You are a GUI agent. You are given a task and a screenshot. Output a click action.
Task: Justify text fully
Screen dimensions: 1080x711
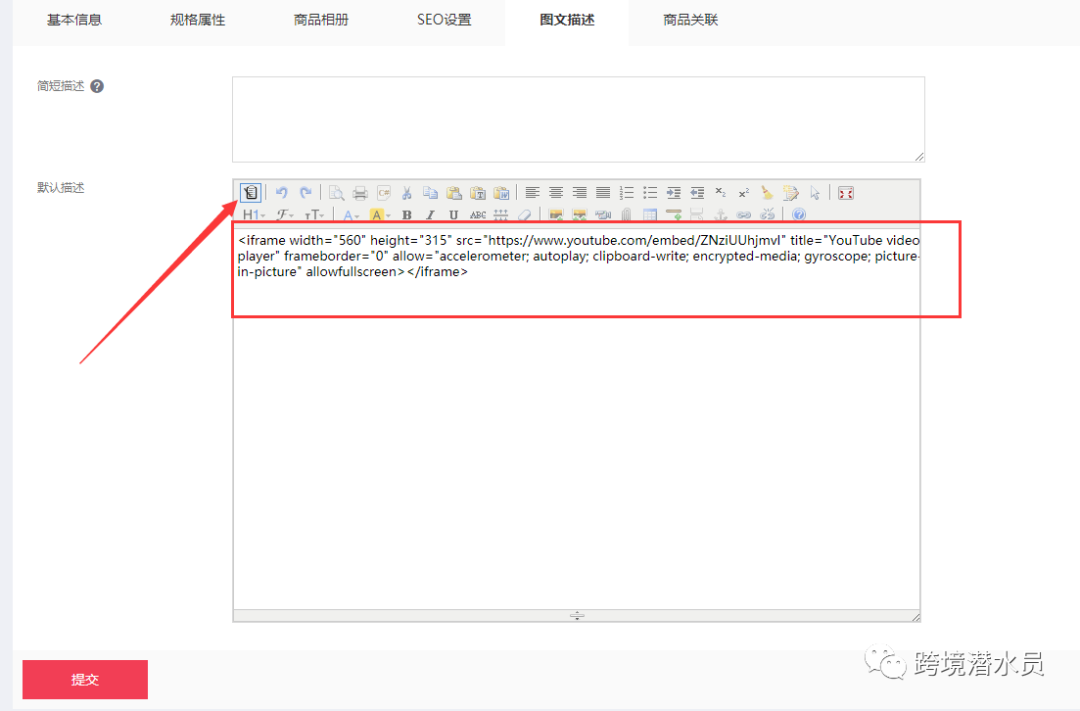pyautogui.click(x=603, y=193)
